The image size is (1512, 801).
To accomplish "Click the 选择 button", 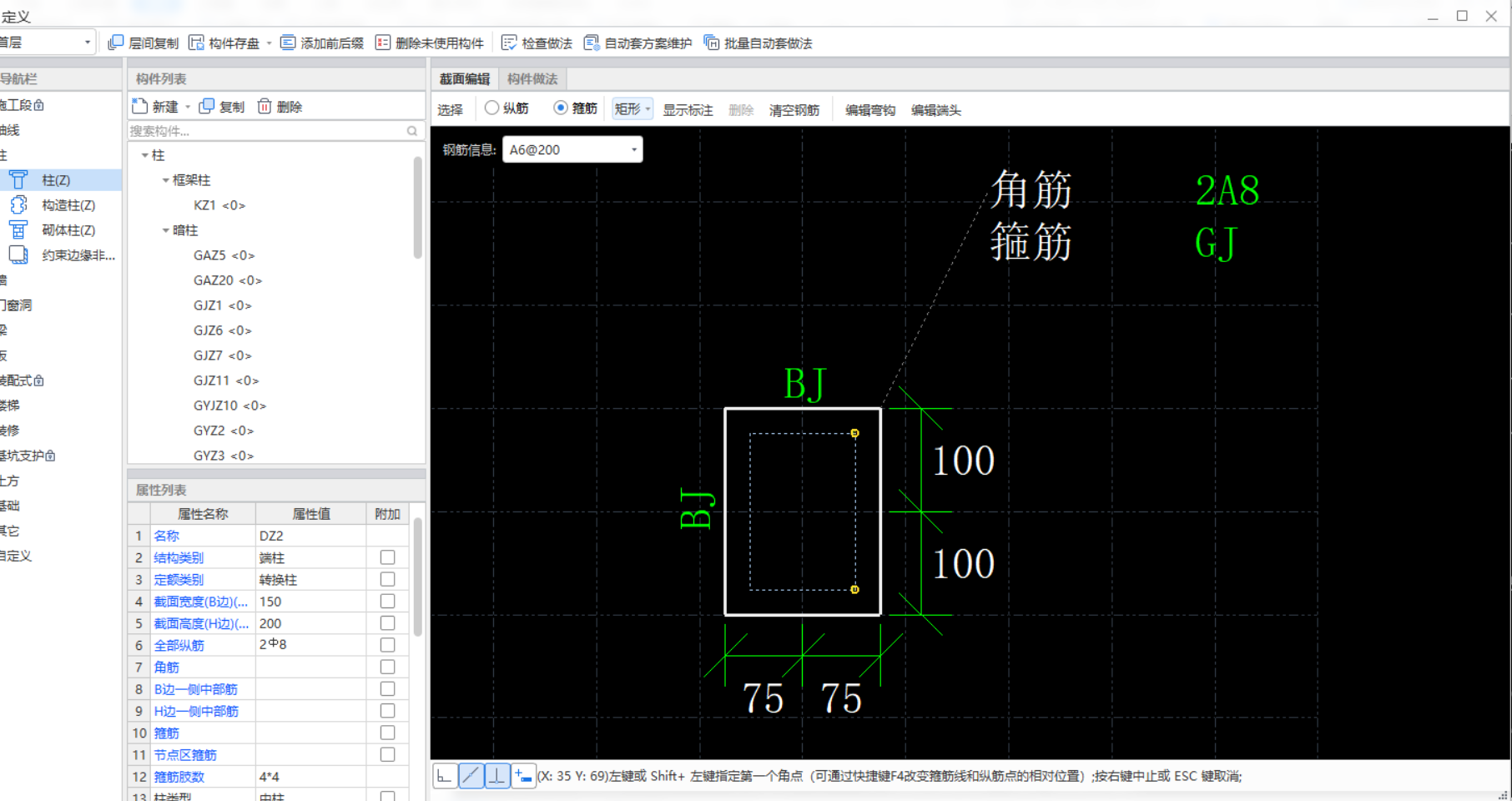I will click(x=450, y=109).
